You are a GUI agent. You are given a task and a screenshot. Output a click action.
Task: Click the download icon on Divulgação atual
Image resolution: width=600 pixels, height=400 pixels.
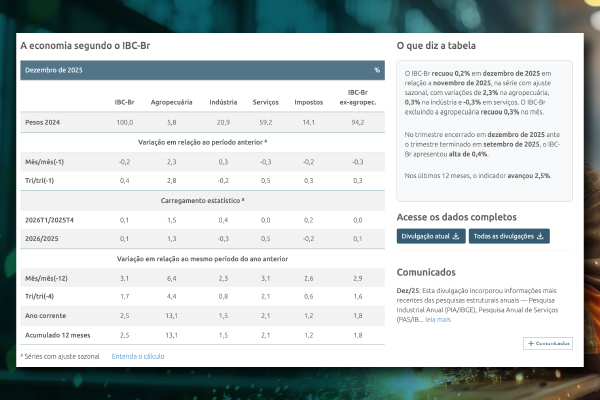click(x=456, y=236)
